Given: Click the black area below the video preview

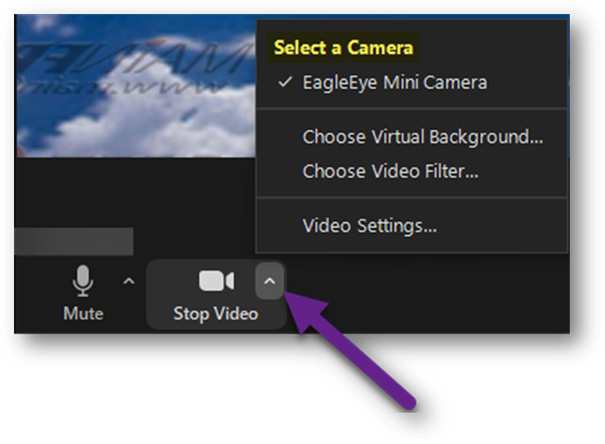Looking at the screenshot, I should click(135, 193).
